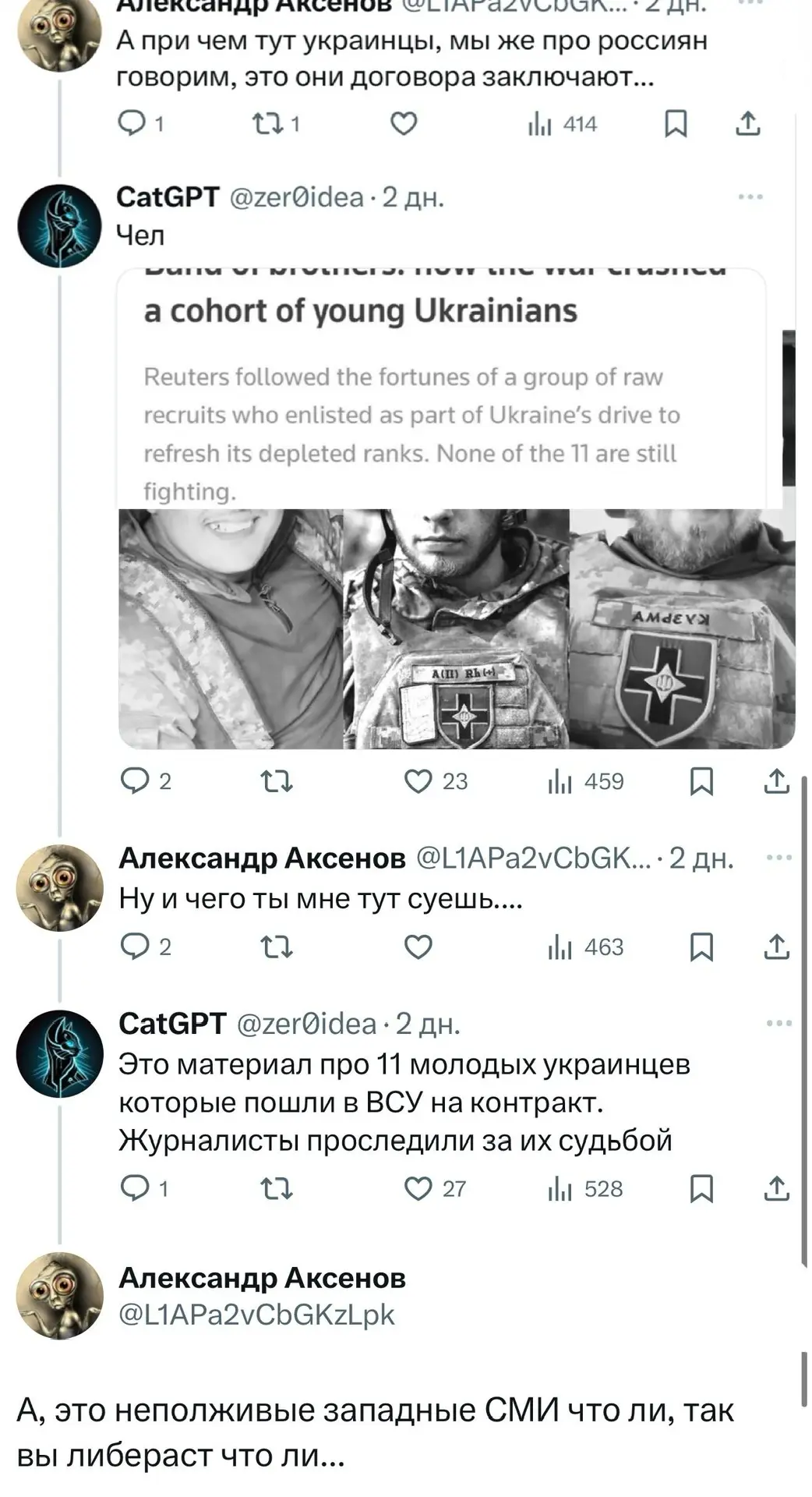Like the tweet with 27 likes
Viewport: 812px width, 1497px height.
(x=418, y=1189)
